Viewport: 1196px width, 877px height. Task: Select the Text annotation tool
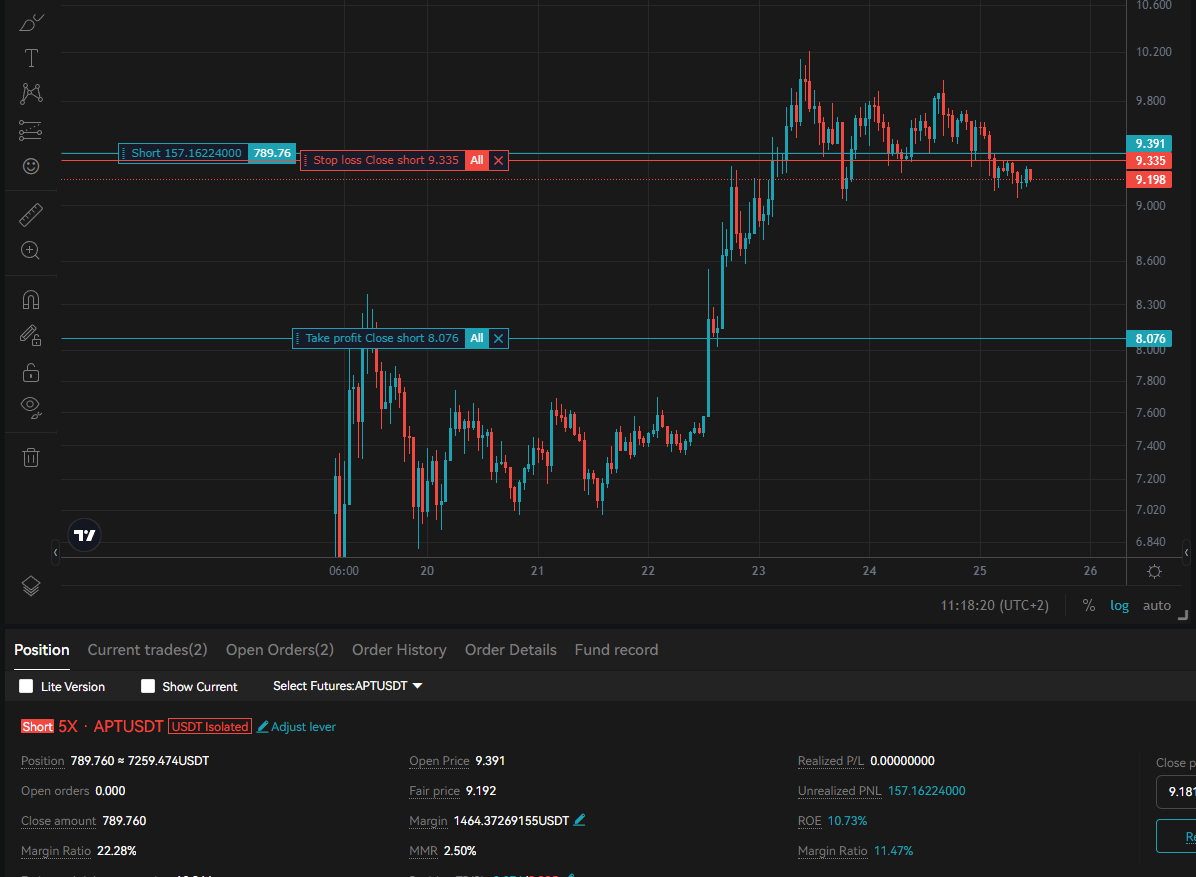31,58
